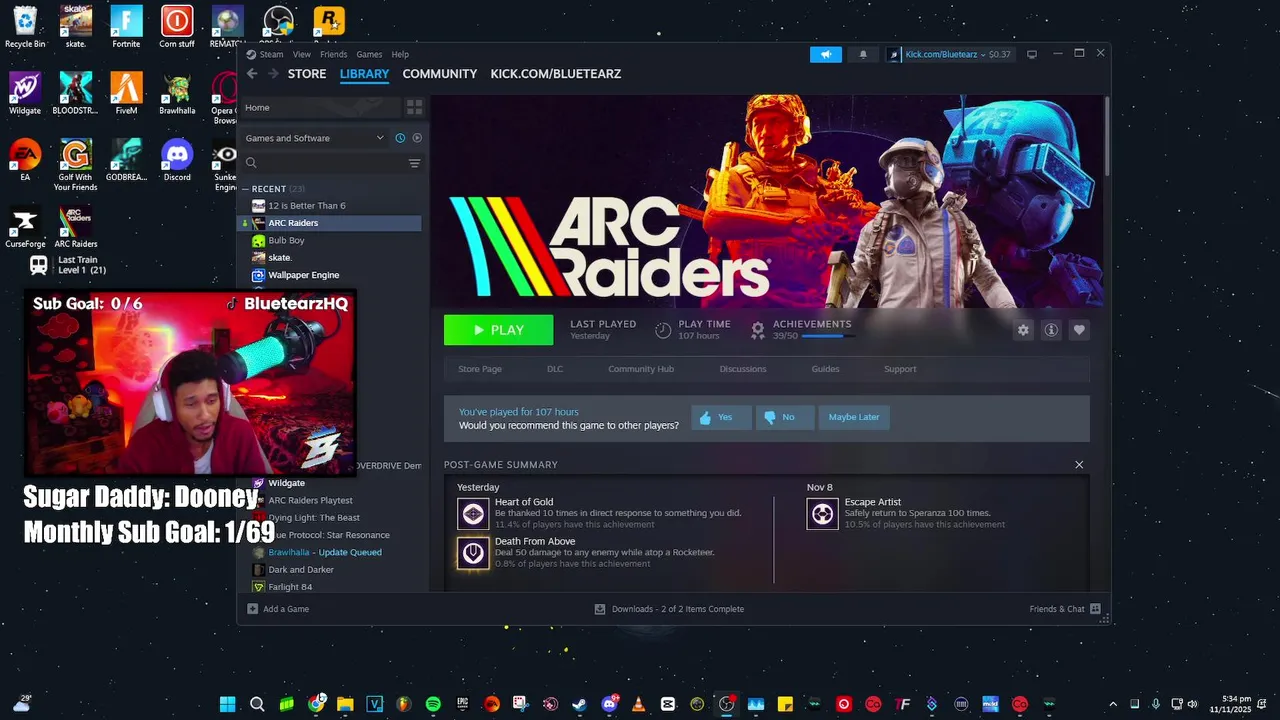Open ARC Raiders manage settings gear
This screenshot has width=1280, height=720.
pos(1023,330)
